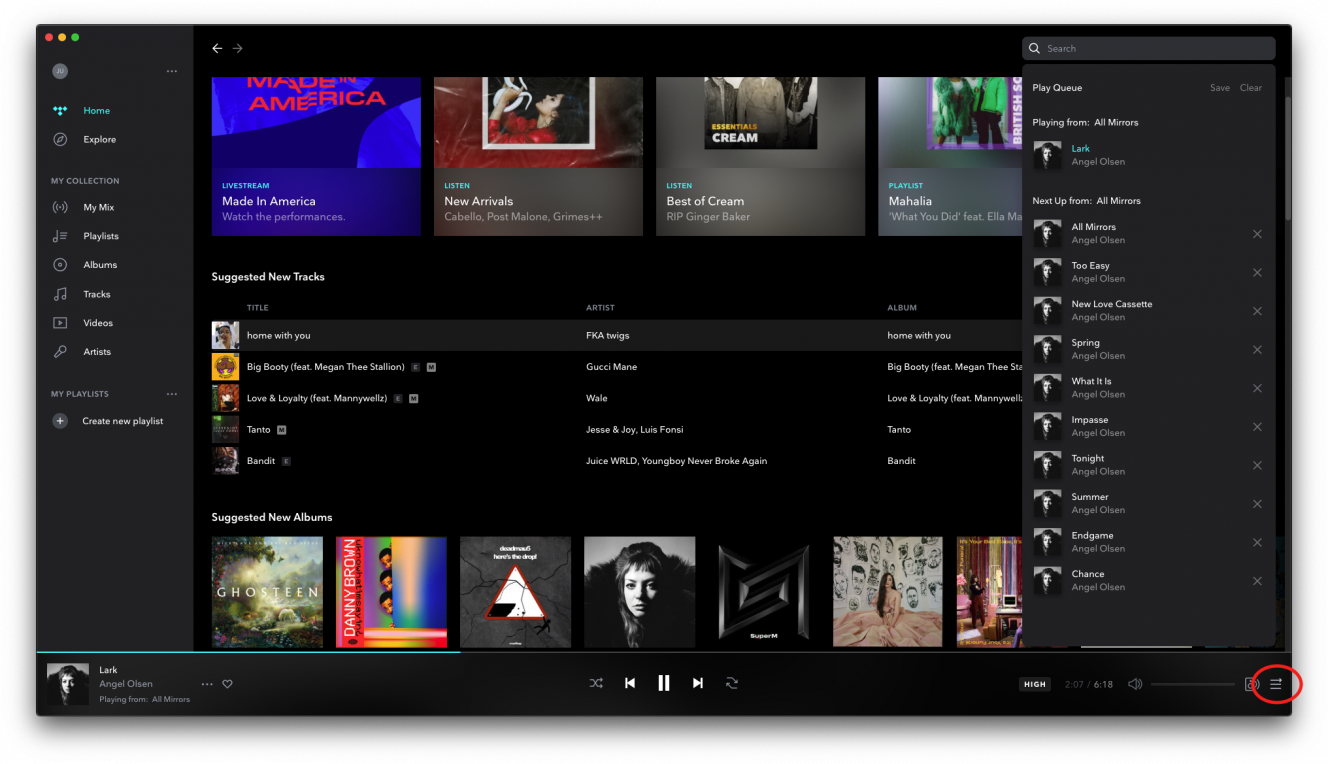
Task: Remove Spring from the queue
Action: click(1257, 350)
